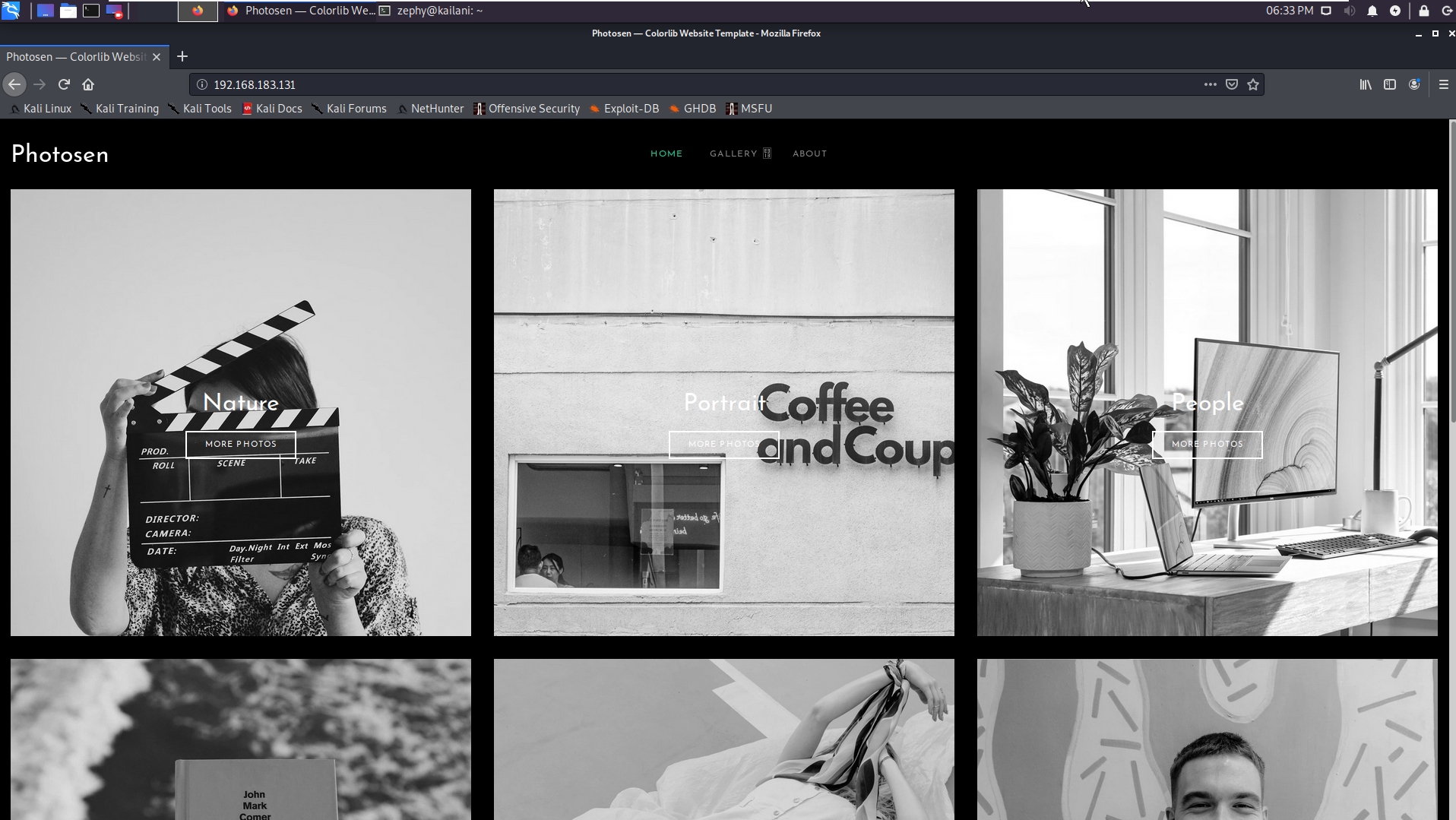The height and width of the screenshot is (820, 1456).
Task: Minimize the Firefox window
Action: click(x=1419, y=33)
